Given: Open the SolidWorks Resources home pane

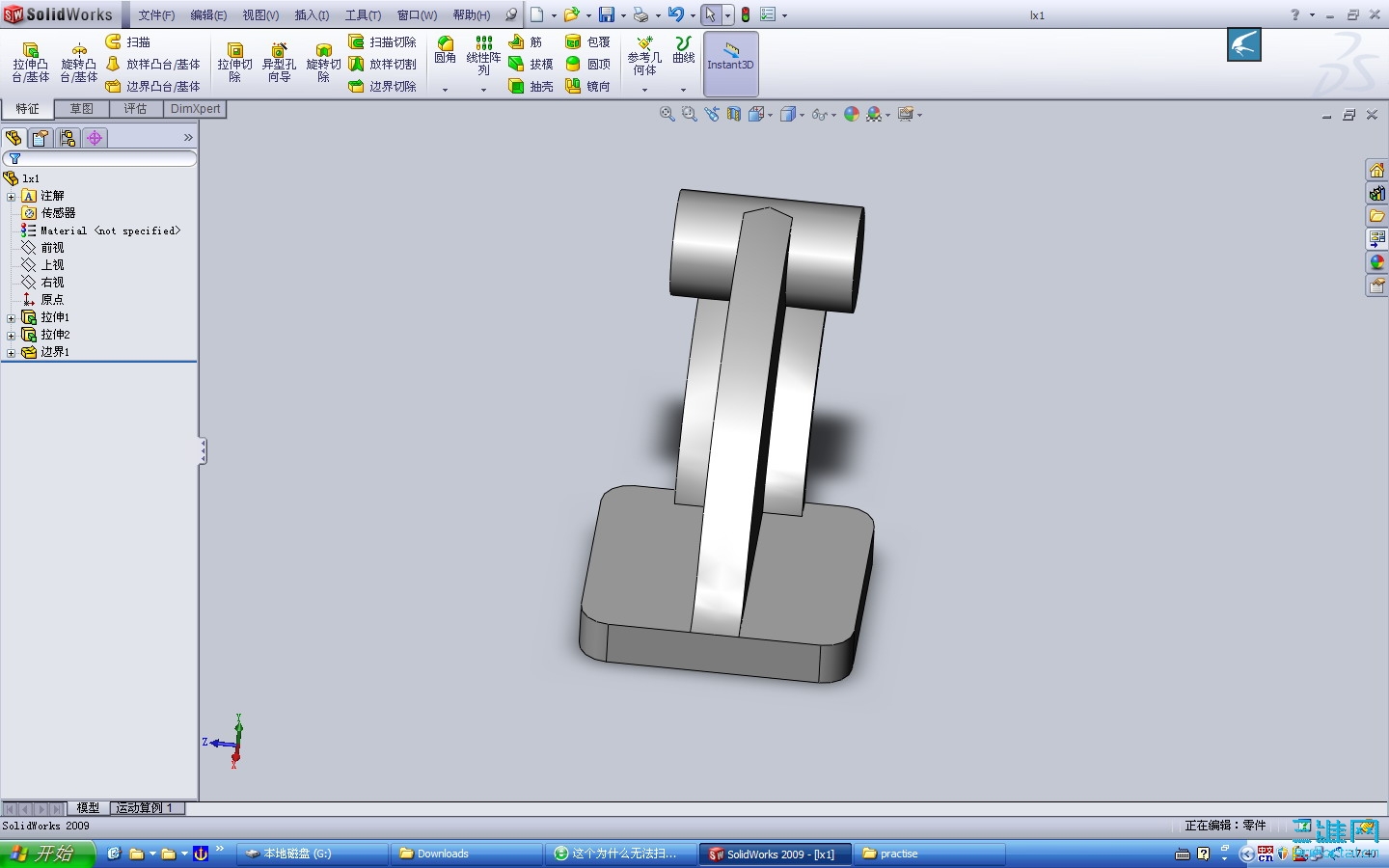Looking at the screenshot, I should (1376, 170).
